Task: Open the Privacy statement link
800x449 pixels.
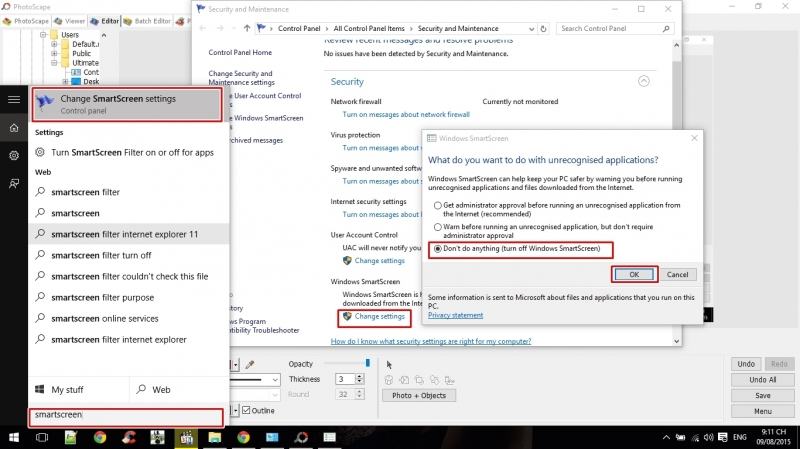Action: (x=454, y=315)
